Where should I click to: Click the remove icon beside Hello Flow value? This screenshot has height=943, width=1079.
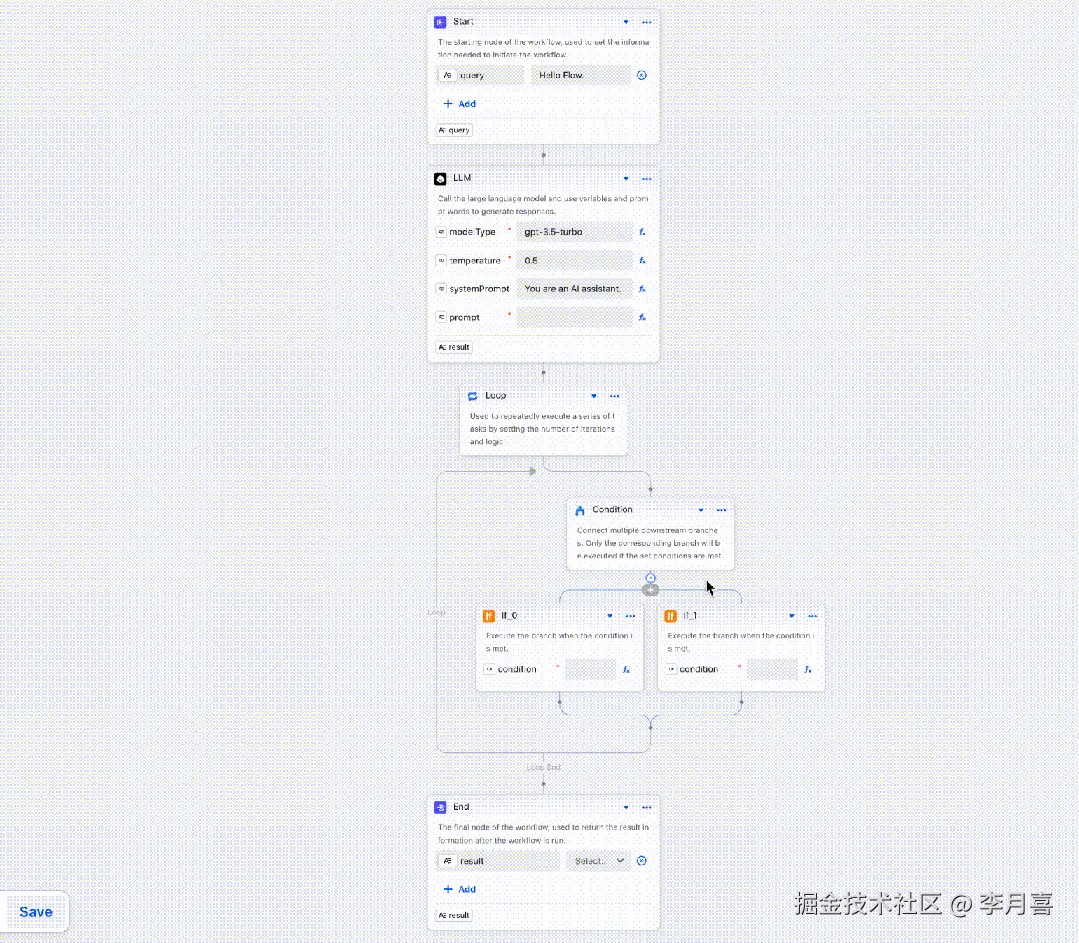[x=641, y=74]
